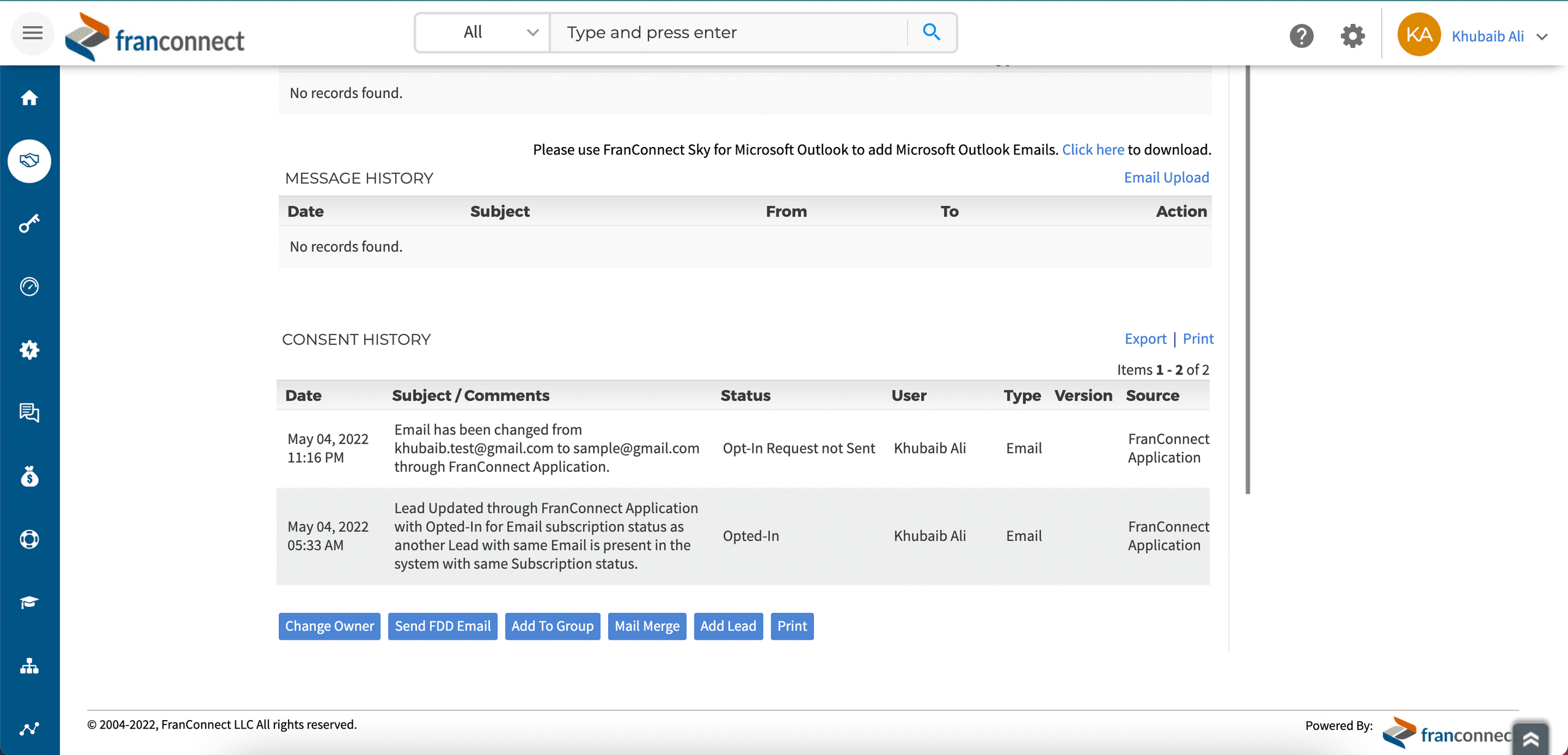Click the May 04, 2022 11:16 PM date cell
This screenshot has height=755, width=1568.
click(x=328, y=448)
